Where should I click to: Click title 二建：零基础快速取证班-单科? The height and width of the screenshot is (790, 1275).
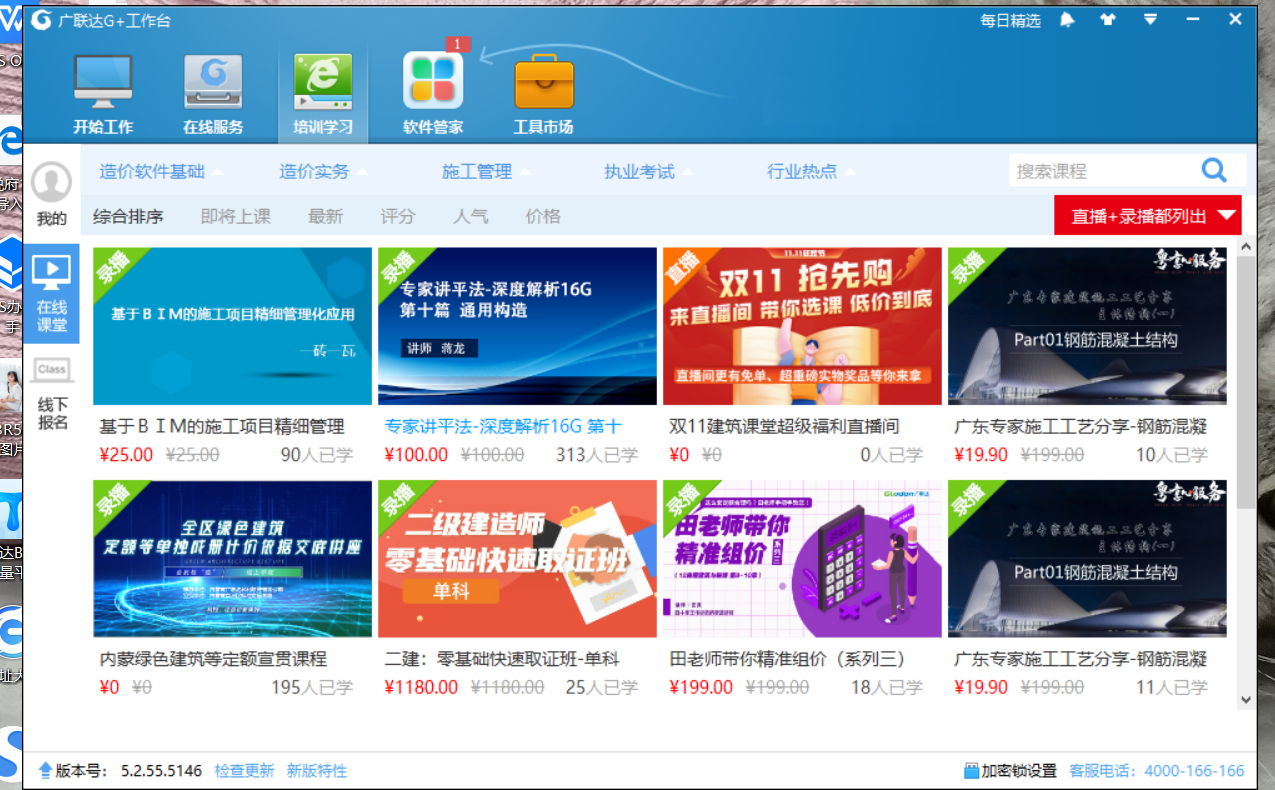click(502, 660)
